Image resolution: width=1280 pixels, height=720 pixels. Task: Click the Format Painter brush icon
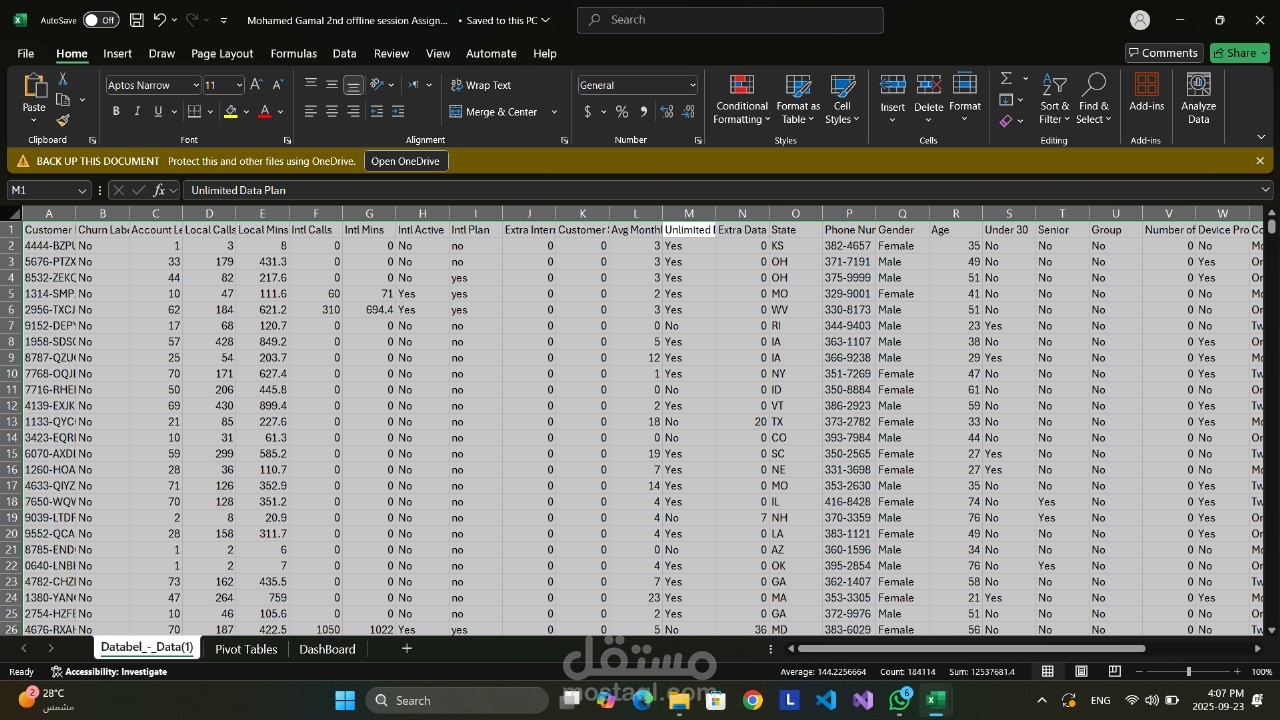coord(63,120)
